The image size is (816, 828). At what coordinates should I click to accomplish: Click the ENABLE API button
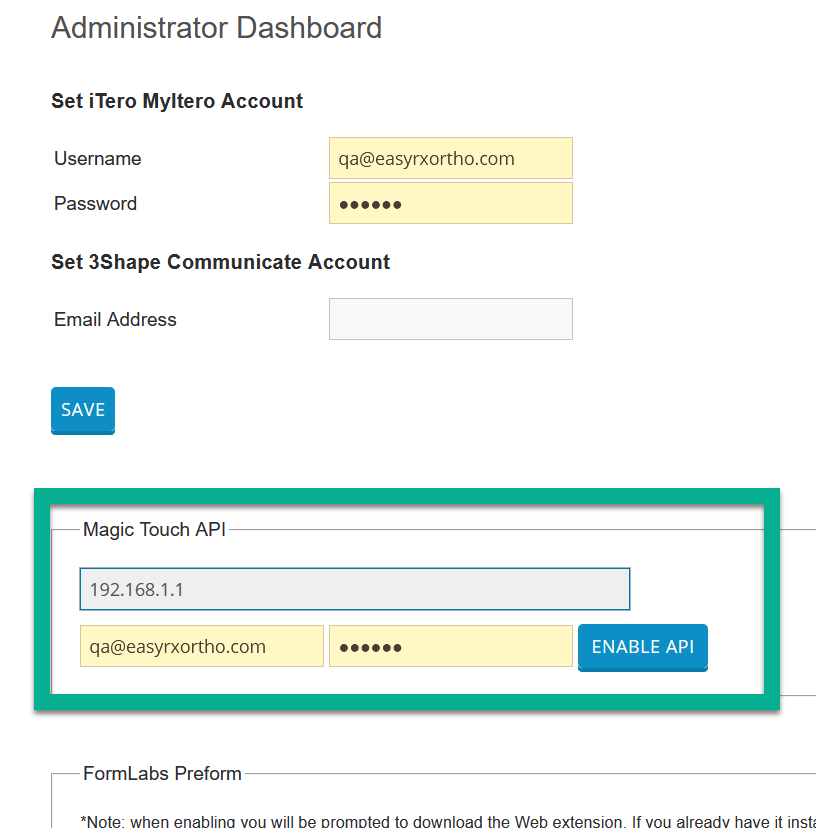click(x=642, y=647)
